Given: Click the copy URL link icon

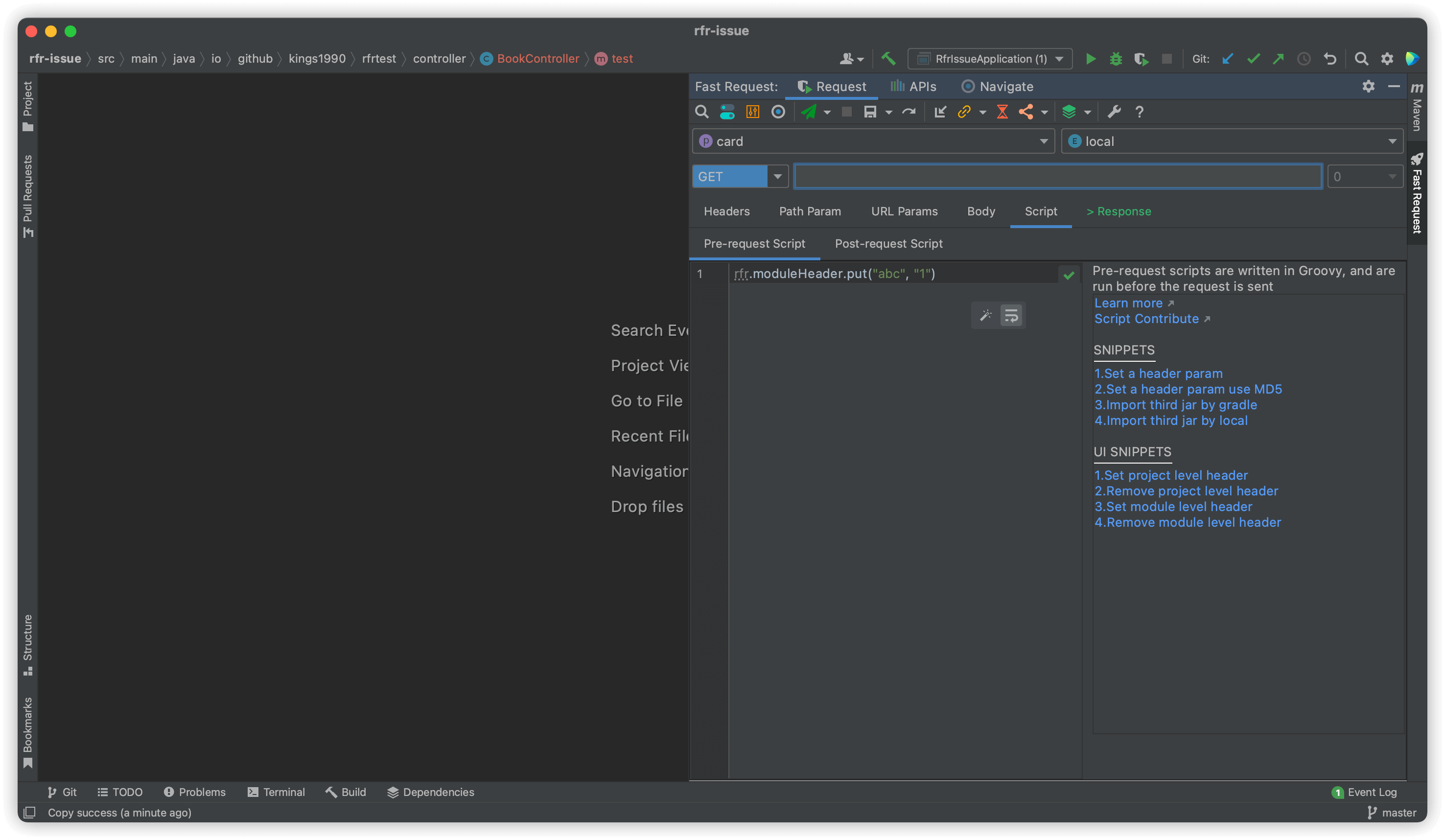Looking at the screenshot, I should [x=965, y=112].
